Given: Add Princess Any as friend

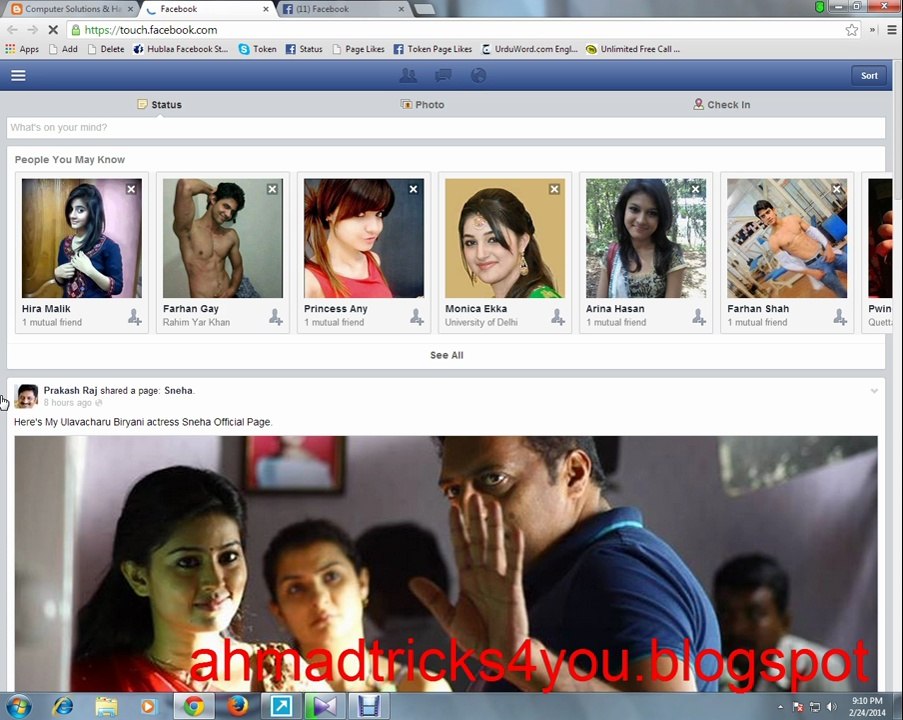Looking at the screenshot, I should tap(417, 317).
